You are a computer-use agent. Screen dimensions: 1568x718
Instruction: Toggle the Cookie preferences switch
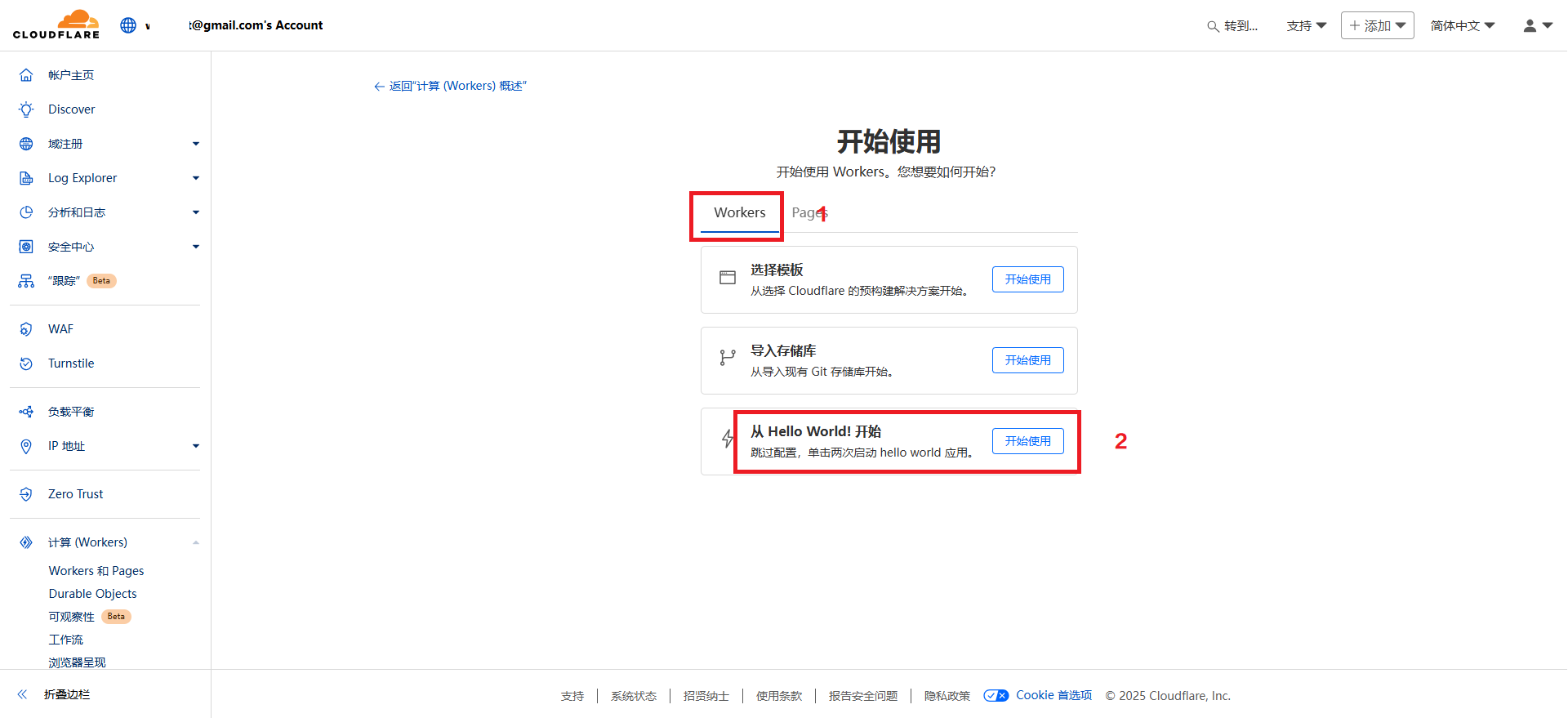click(x=996, y=696)
